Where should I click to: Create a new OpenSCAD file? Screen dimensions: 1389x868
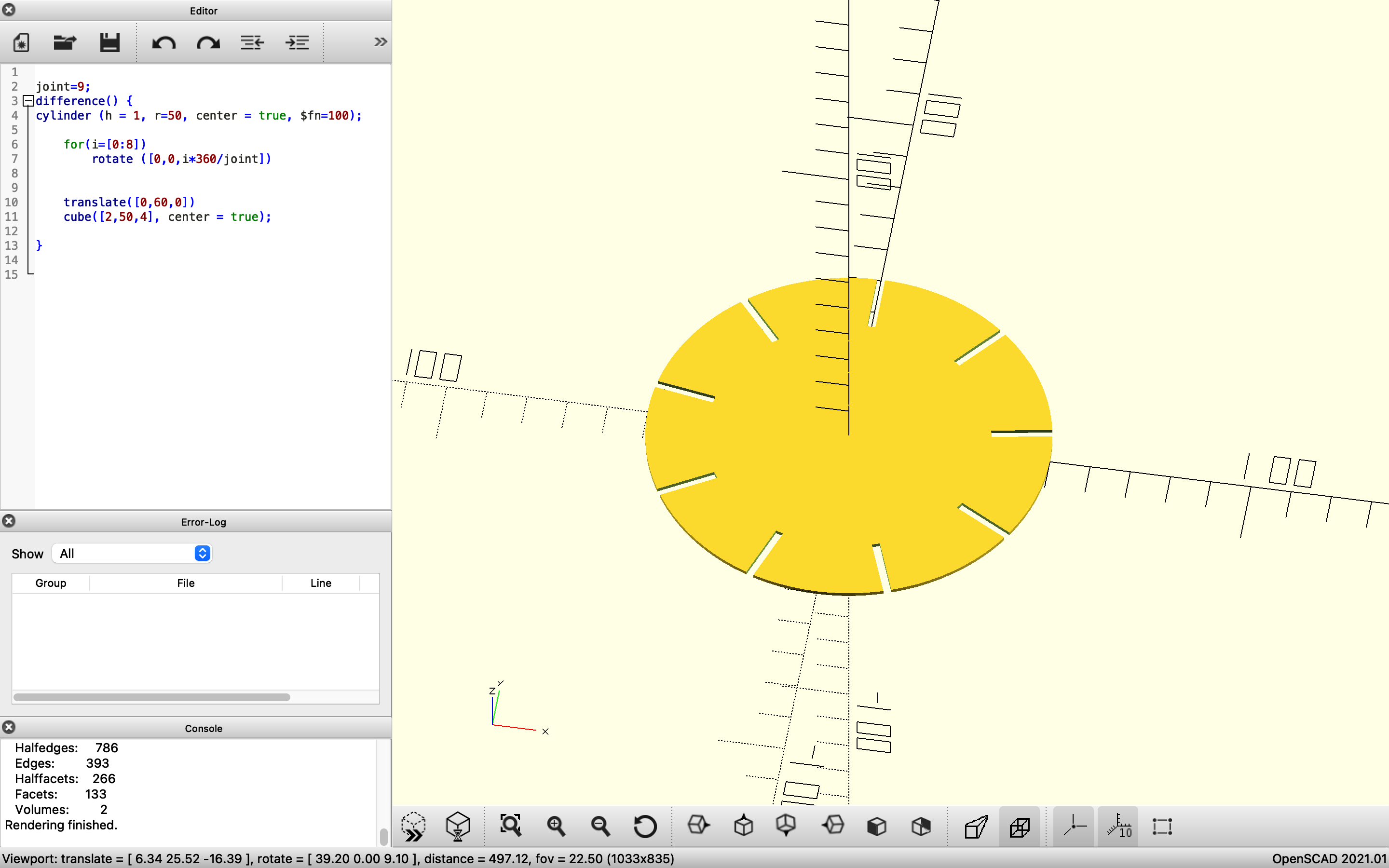click(x=20, y=42)
